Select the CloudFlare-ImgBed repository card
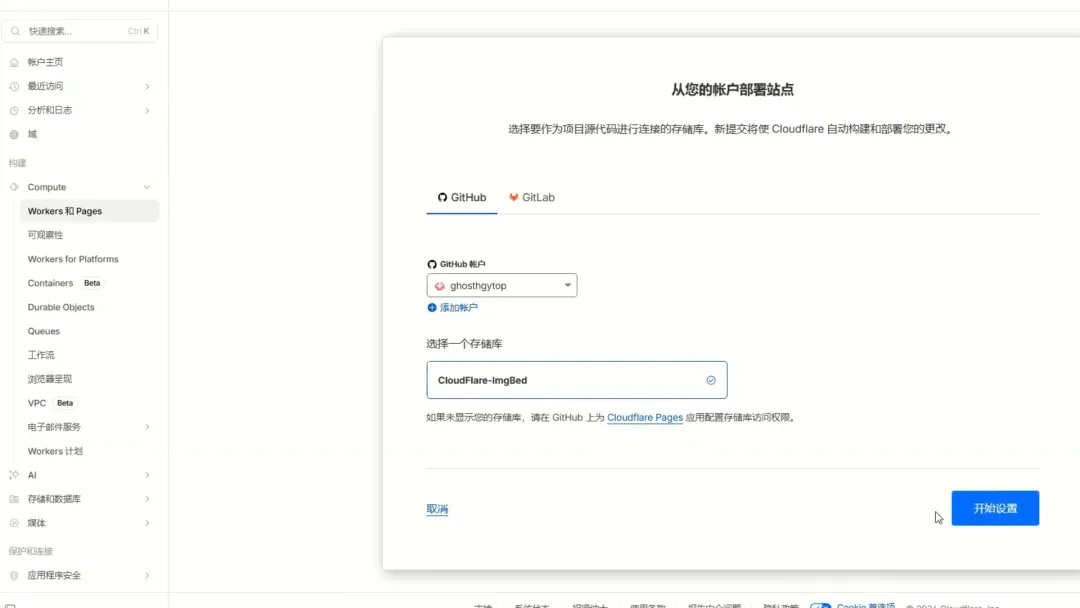The image size is (1080, 608). 577,380
